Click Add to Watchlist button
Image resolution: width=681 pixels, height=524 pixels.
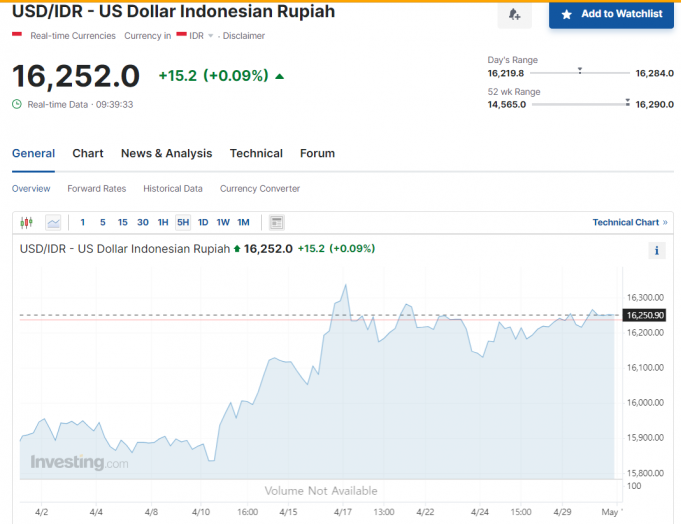(x=611, y=14)
